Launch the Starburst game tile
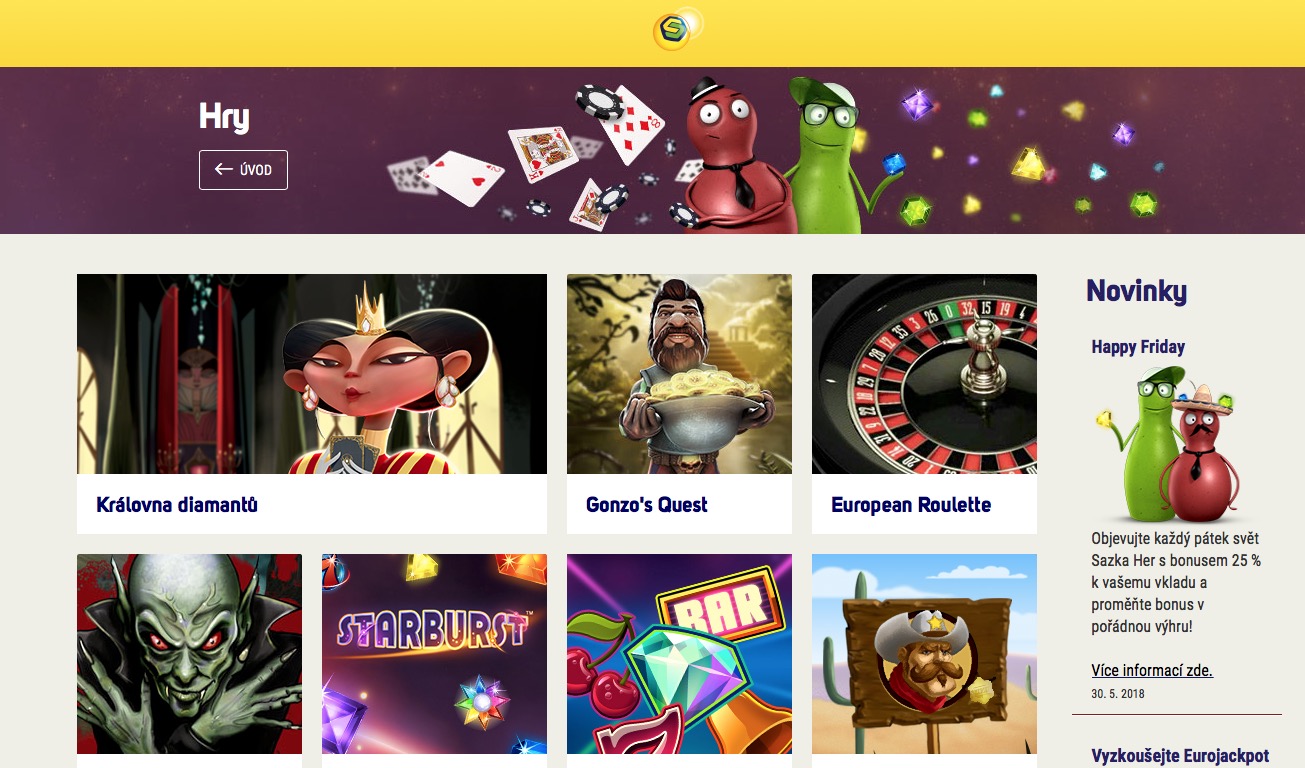Image resolution: width=1305 pixels, height=768 pixels. click(x=434, y=654)
